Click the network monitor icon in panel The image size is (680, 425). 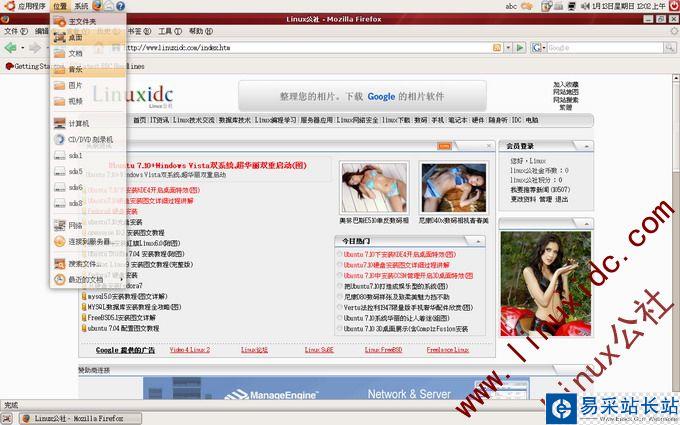[x=572, y=6]
